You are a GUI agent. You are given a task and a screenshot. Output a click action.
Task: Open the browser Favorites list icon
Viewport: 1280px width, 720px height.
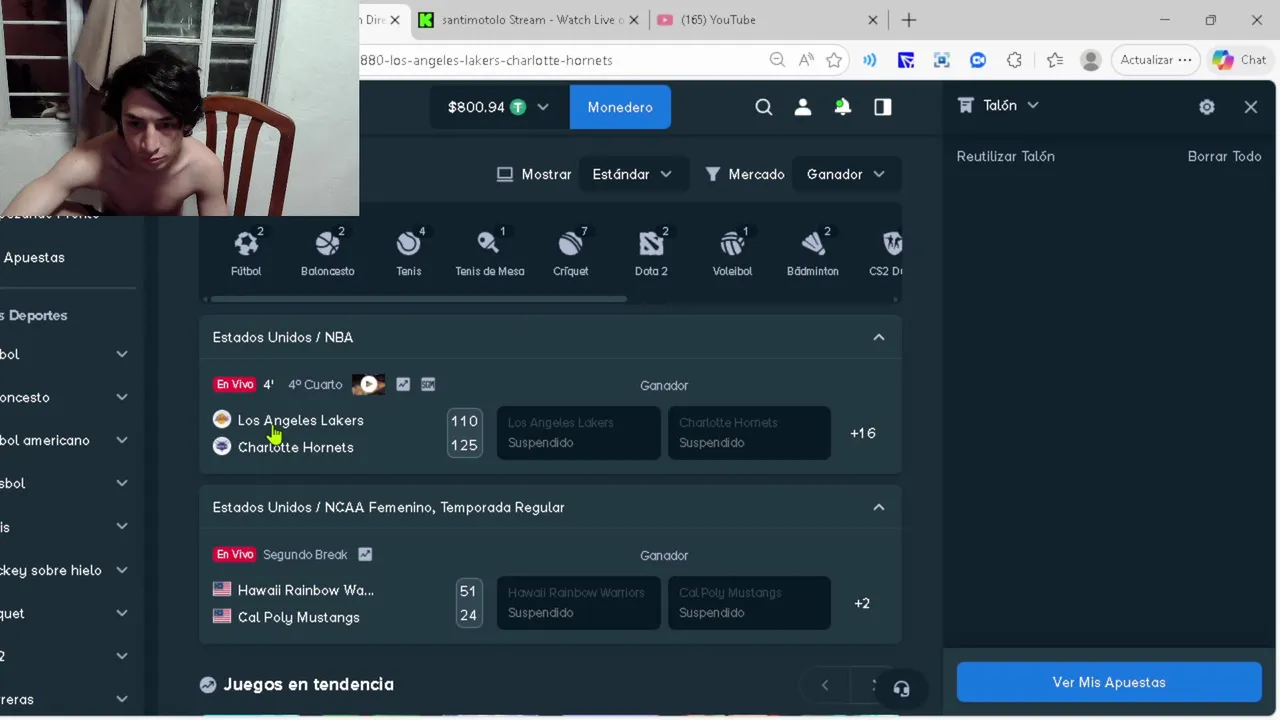1055,60
